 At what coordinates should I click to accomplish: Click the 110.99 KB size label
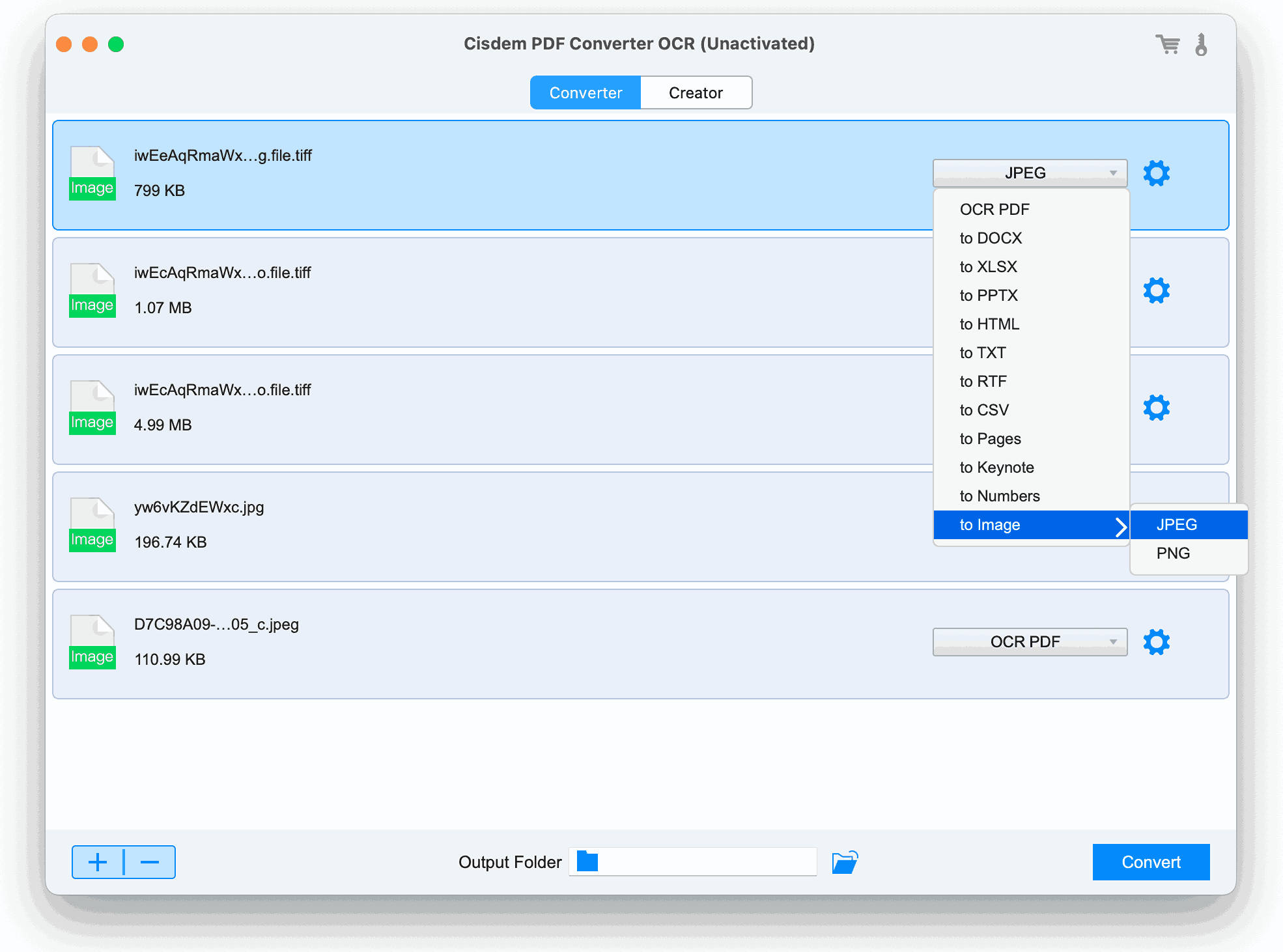pyautogui.click(x=169, y=659)
